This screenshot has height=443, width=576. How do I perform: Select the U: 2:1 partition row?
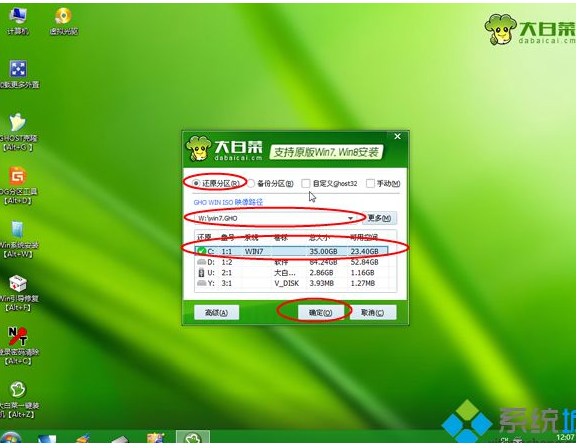coord(292,273)
